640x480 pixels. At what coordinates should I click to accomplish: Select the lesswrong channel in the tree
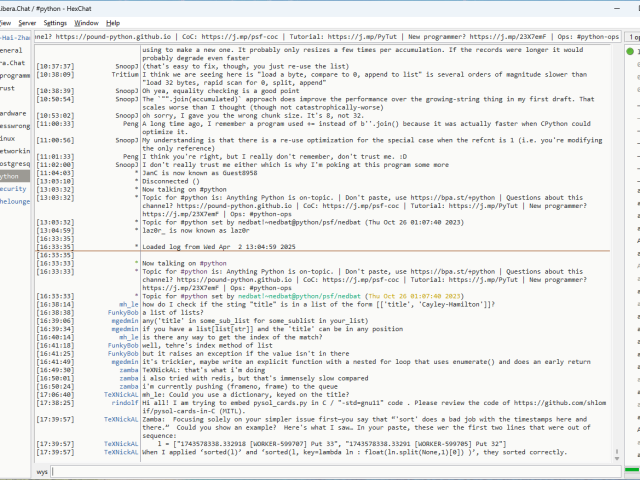[14, 126]
